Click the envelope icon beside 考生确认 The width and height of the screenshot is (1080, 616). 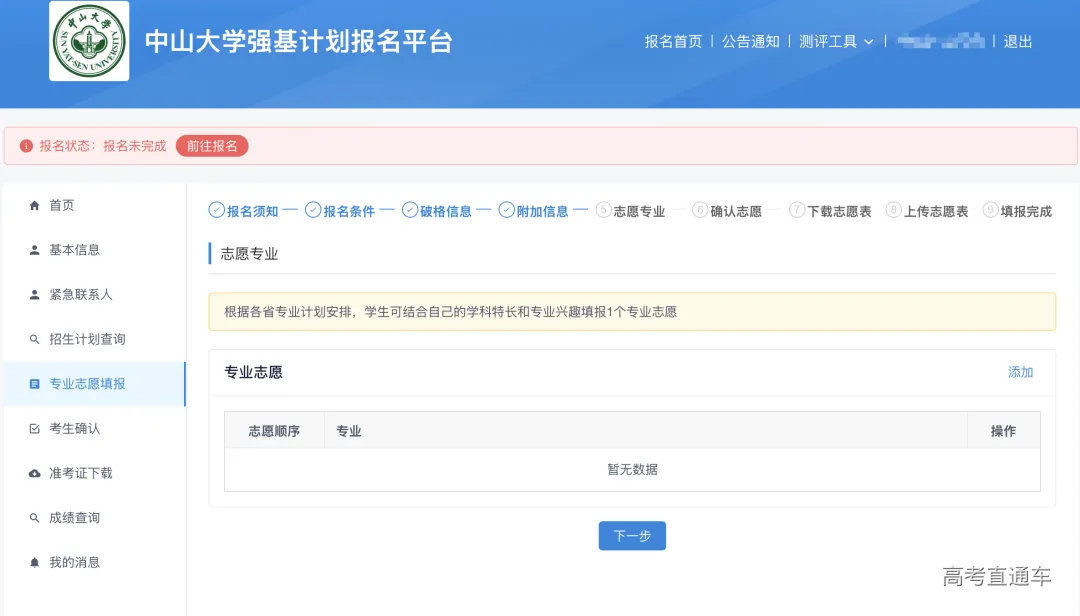(x=35, y=428)
